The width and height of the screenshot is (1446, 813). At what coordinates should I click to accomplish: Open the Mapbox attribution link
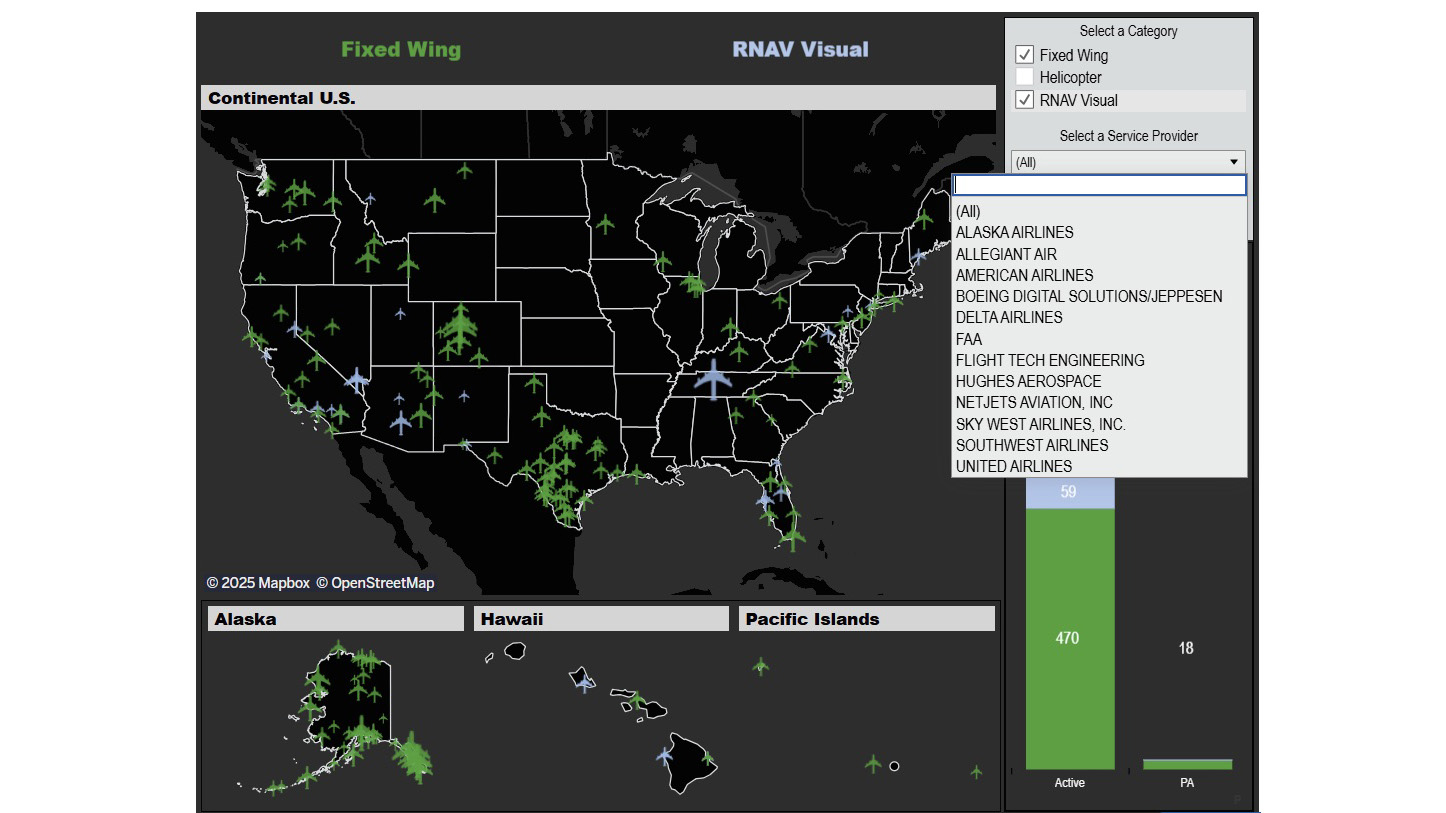259,583
